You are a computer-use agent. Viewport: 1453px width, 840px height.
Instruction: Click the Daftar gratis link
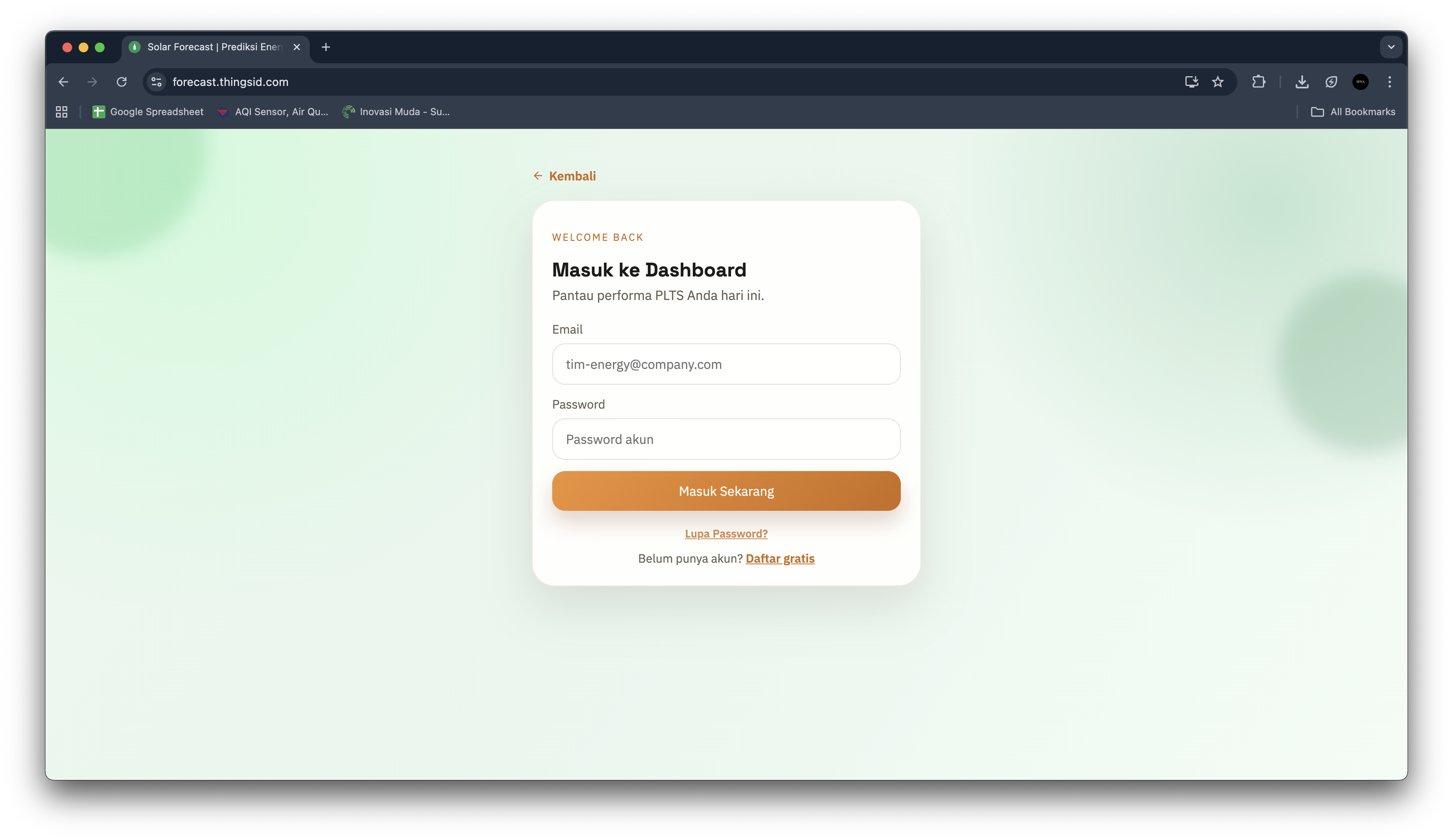click(x=780, y=559)
